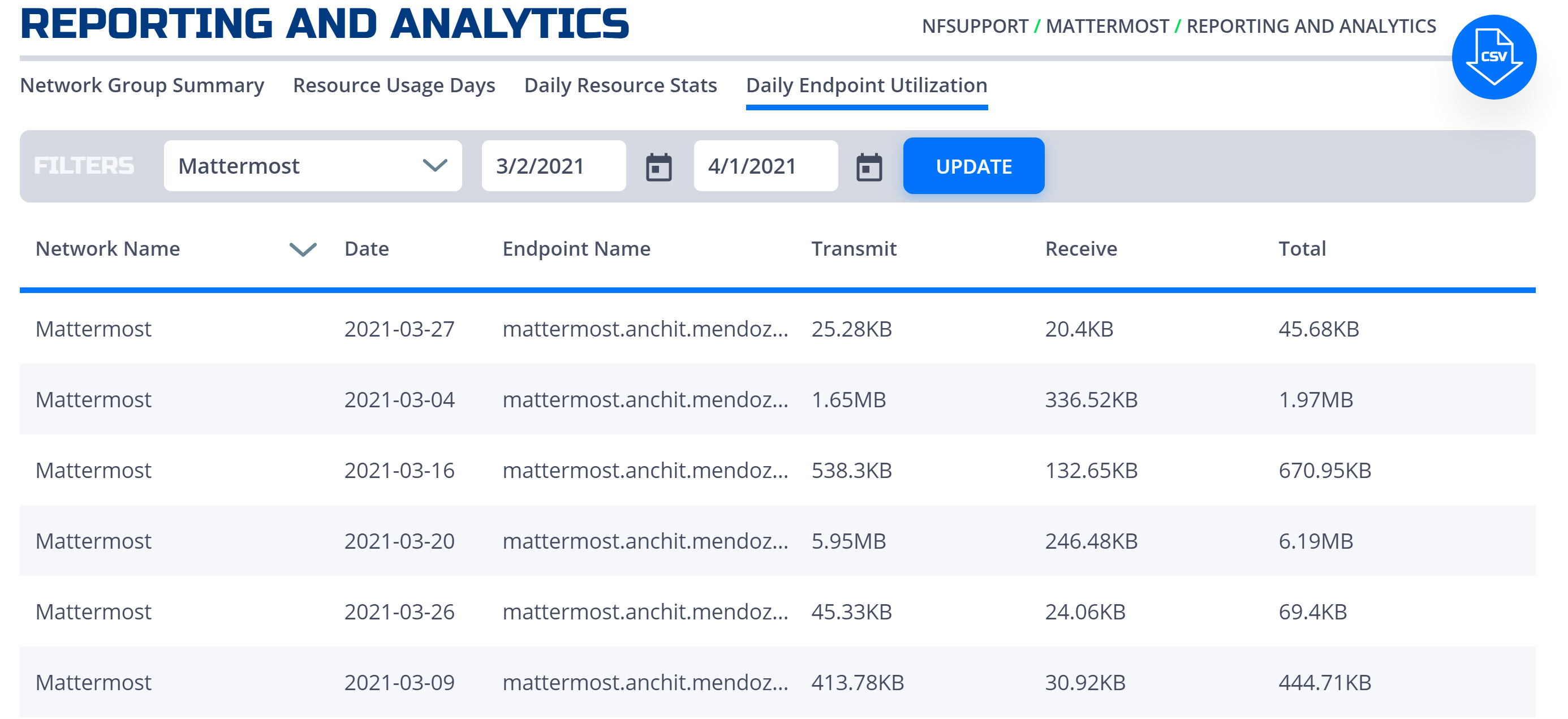Click endpoint name in 2021-03-27 row

coord(645,329)
